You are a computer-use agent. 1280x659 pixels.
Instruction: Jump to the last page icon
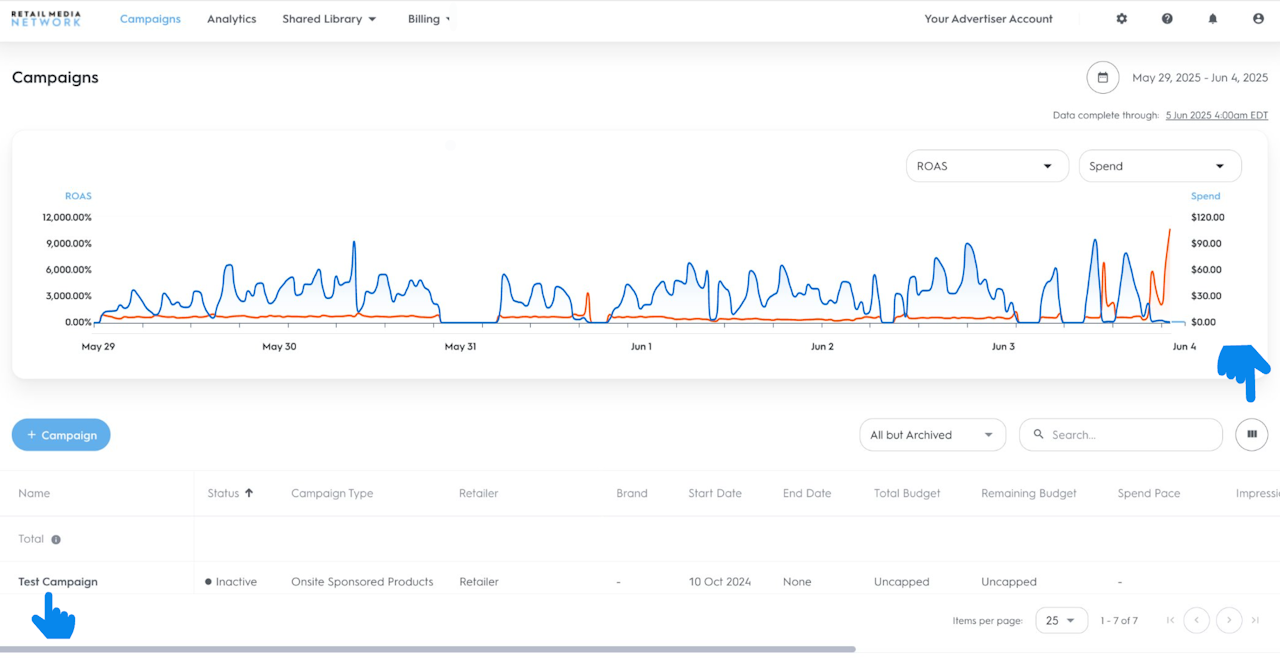pyautogui.click(x=1255, y=621)
